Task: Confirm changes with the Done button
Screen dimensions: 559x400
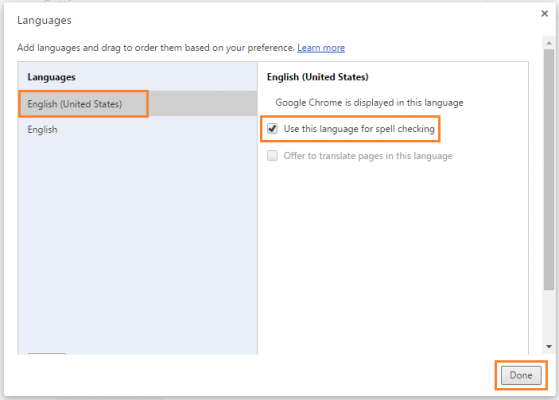Action: 521,375
